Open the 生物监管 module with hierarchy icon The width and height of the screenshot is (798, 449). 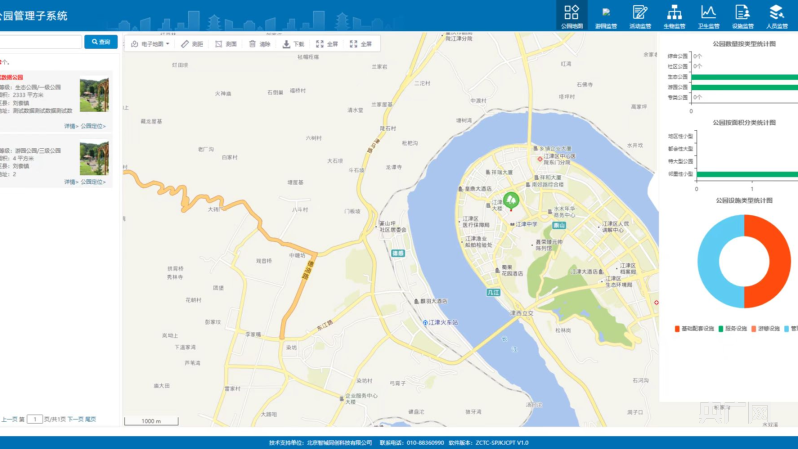674,16
